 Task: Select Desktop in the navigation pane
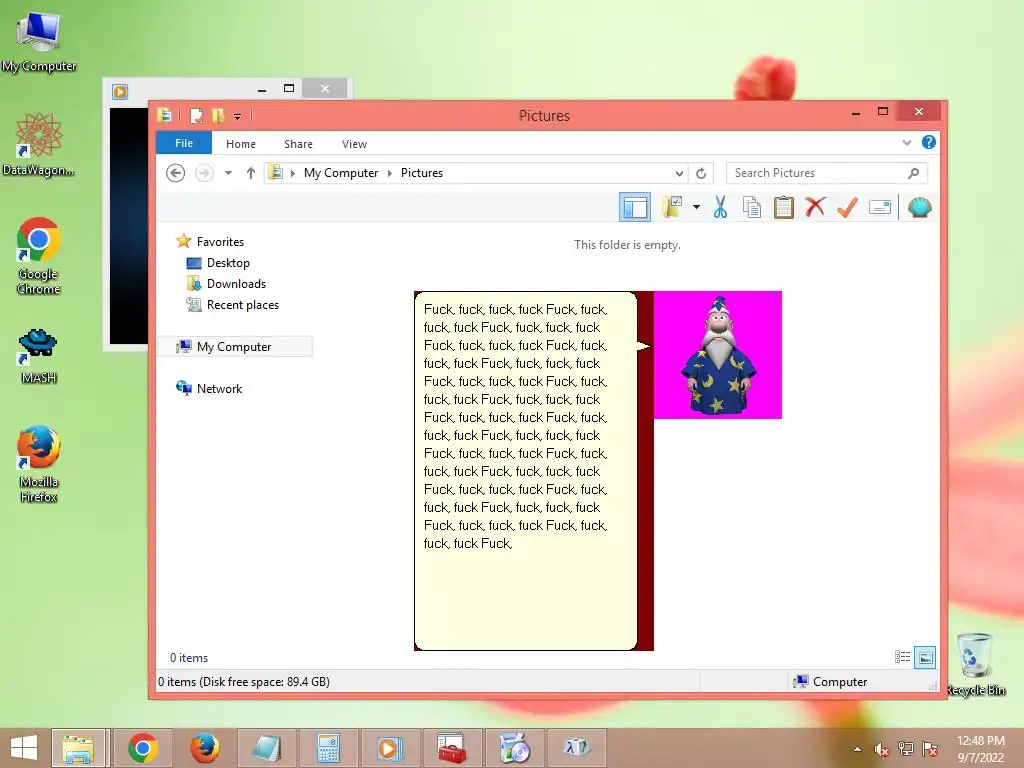218,263
